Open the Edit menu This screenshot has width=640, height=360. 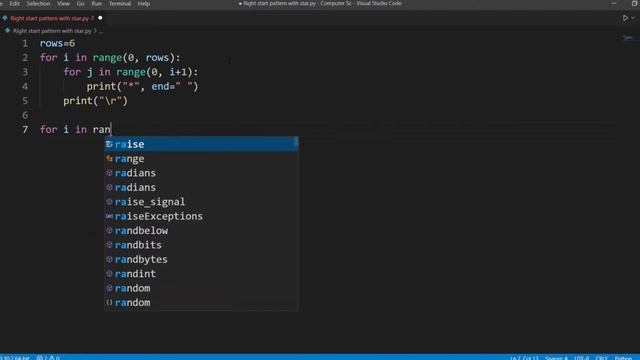coord(14,4)
